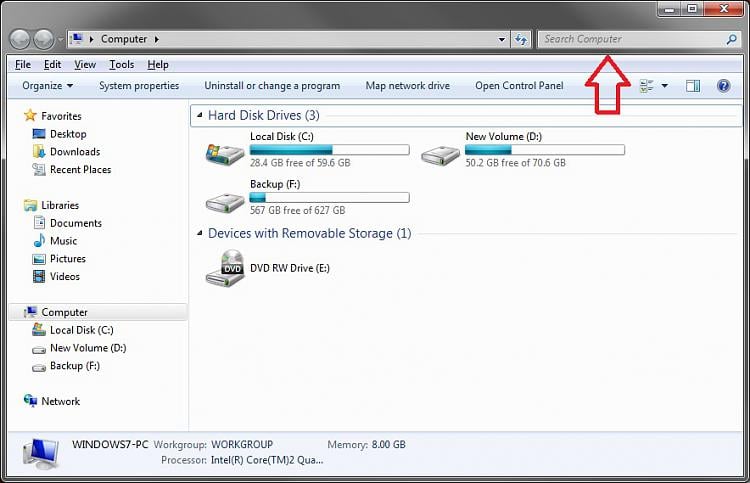The image size is (750, 483).
Task: Click the "567 GB free of 627 GB" text
Action: click(x=297, y=210)
